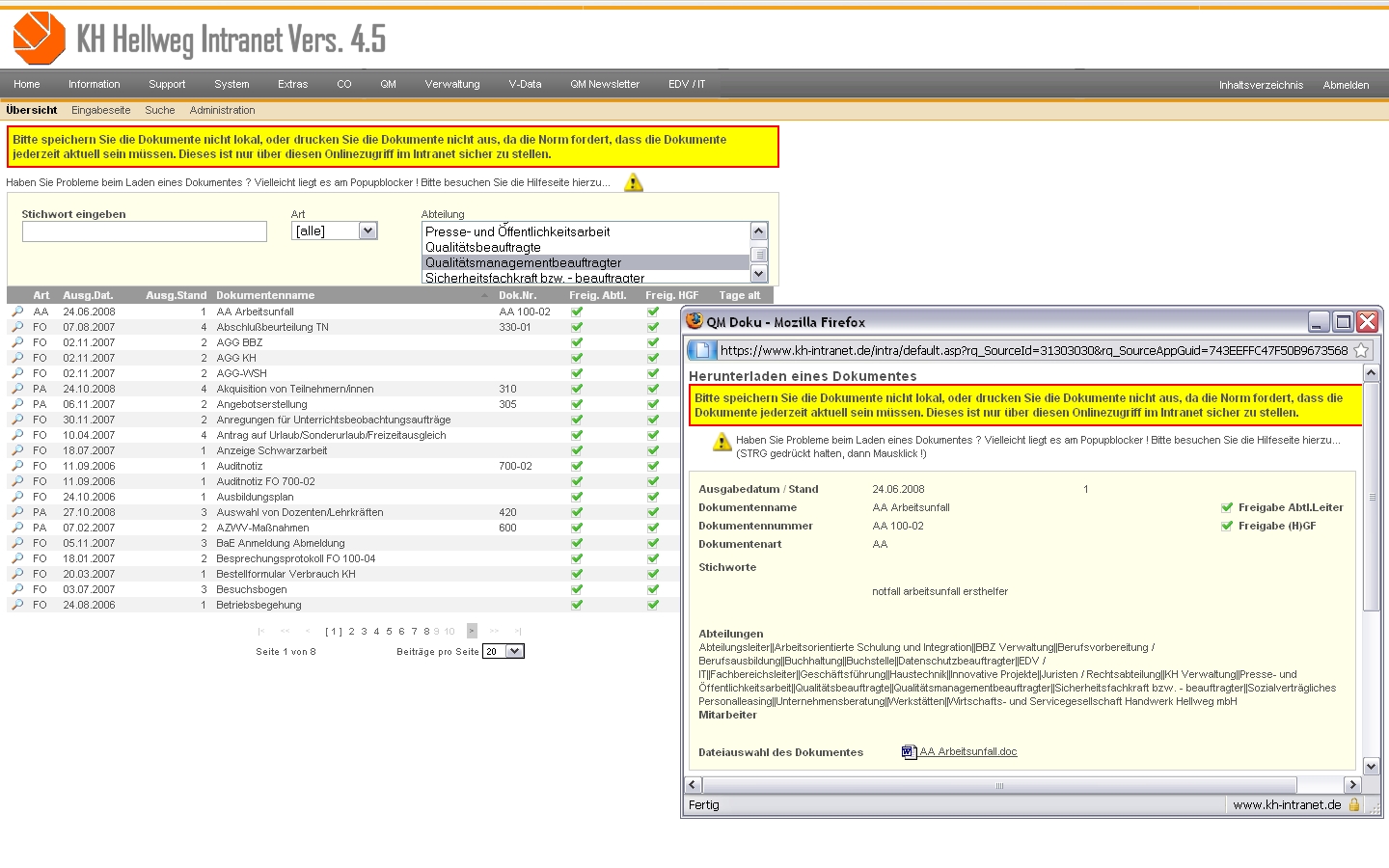Click the yellow warning triangle beside popup-blocker hint
The image size is (1389, 868).
tap(633, 182)
